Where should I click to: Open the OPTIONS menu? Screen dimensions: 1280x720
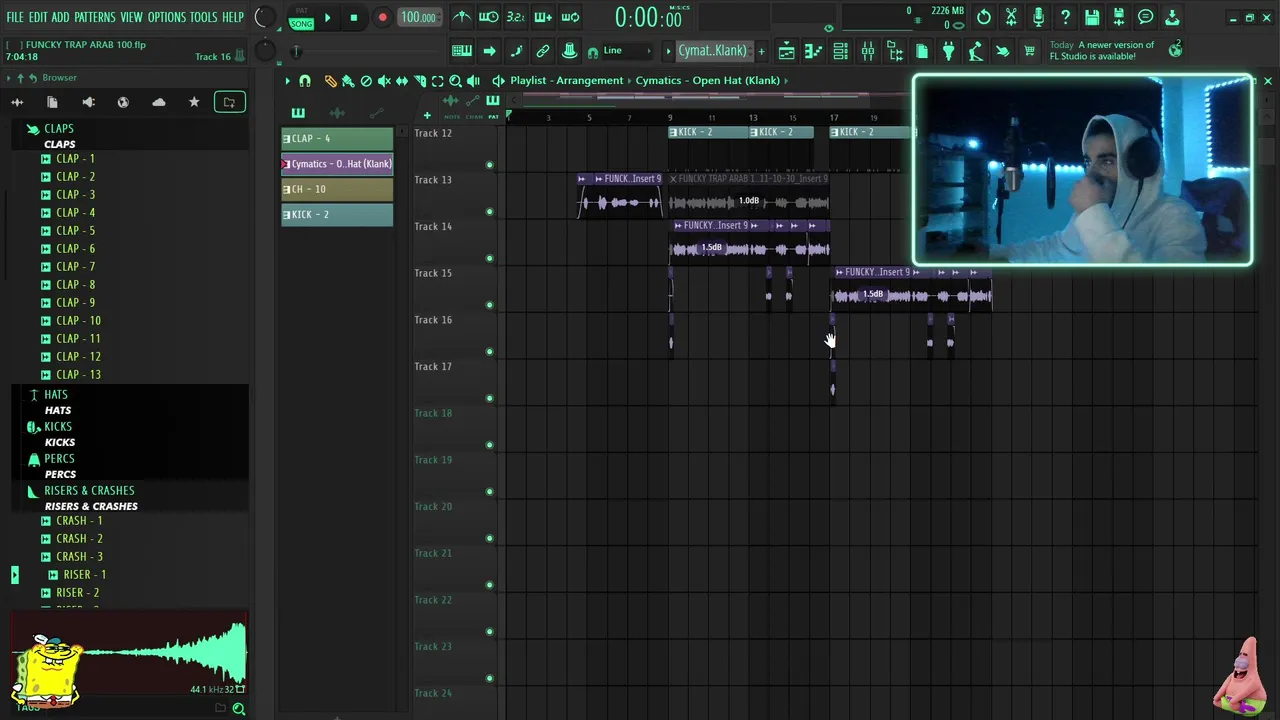click(167, 18)
